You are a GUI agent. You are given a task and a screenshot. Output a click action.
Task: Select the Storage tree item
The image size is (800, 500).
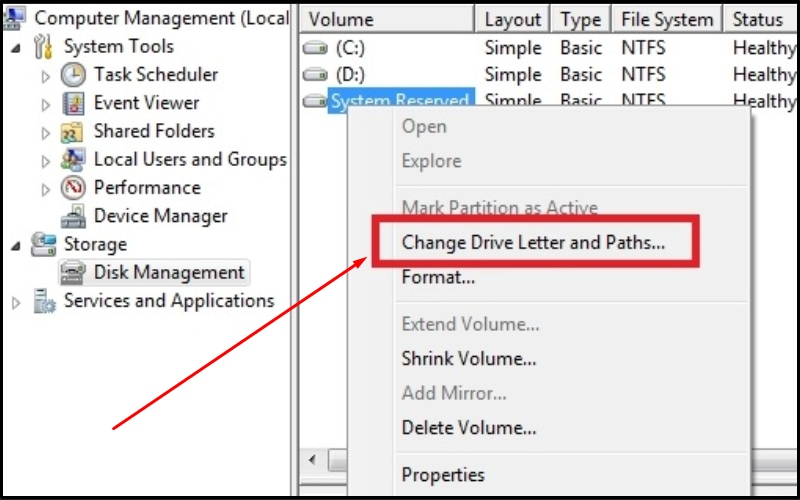(95, 244)
